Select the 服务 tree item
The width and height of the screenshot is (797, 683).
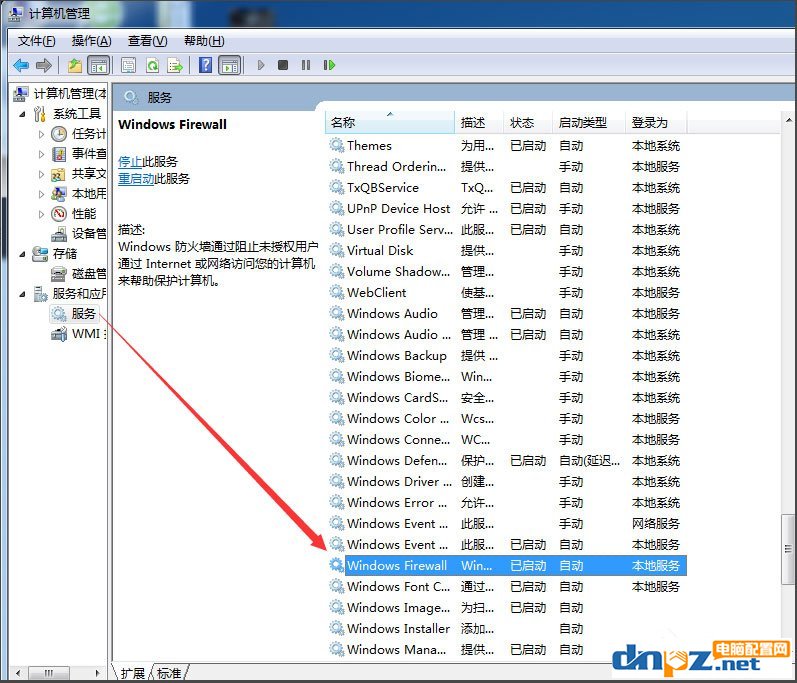tap(74, 314)
